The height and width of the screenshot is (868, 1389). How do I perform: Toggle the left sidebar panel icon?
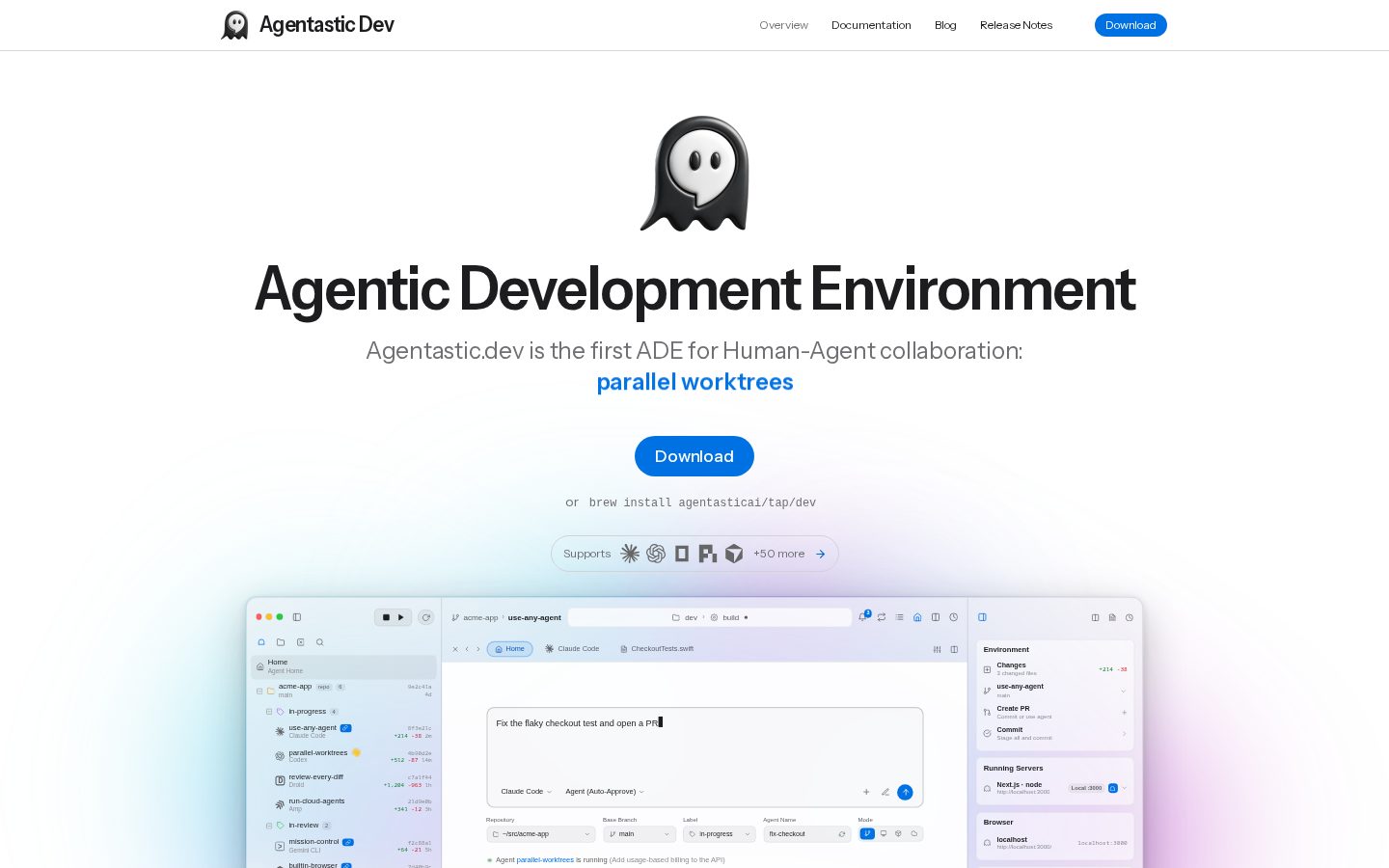tap(297, 617)
